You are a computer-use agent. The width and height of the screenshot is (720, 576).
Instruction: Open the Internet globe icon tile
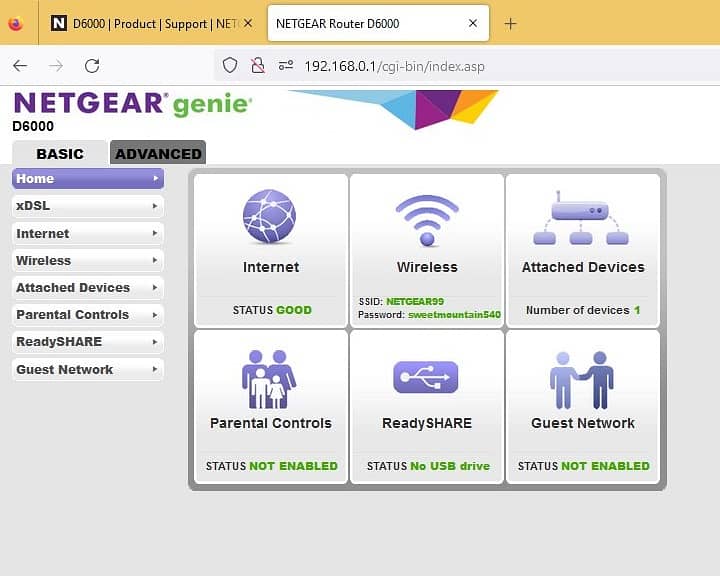pos(270,216)
